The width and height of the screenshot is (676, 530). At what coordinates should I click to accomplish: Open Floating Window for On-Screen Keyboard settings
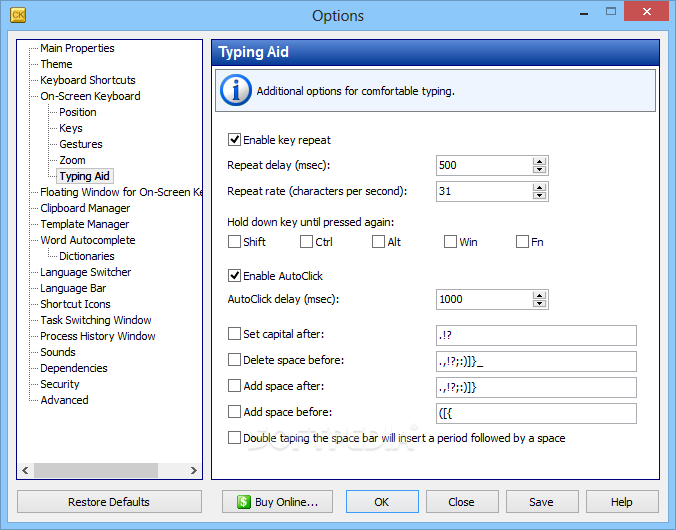pyautogui.click(x=121, y=192)
